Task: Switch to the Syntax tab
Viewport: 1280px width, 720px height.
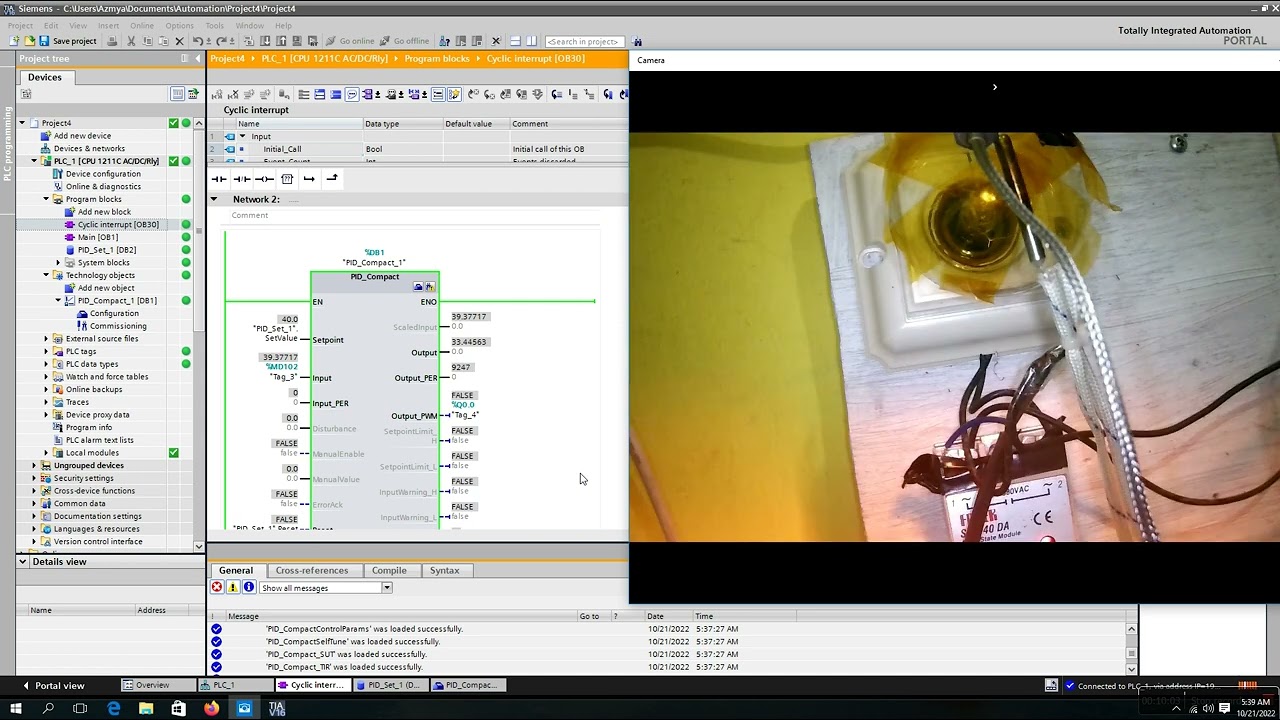Action: tap(445, 570)
